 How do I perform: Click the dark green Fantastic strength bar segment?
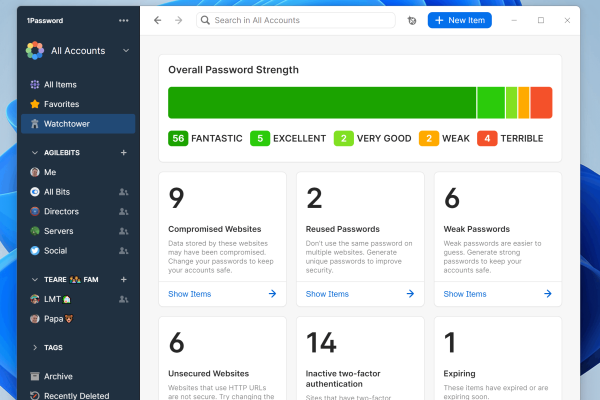322,103
